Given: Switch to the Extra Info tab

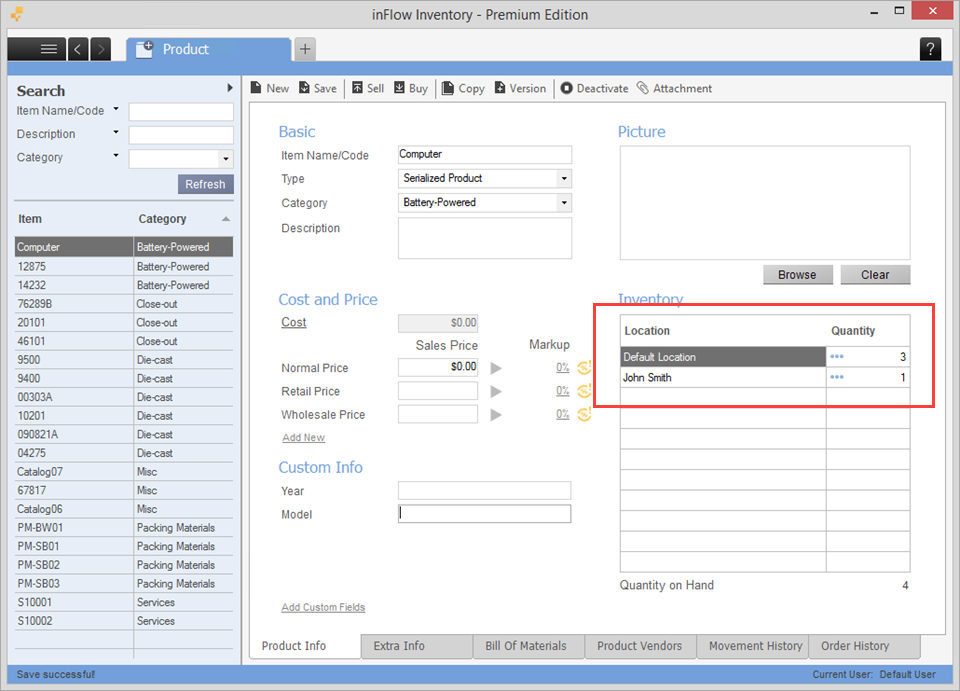Looking at the screenshot, I should click(x=417, y=646).
